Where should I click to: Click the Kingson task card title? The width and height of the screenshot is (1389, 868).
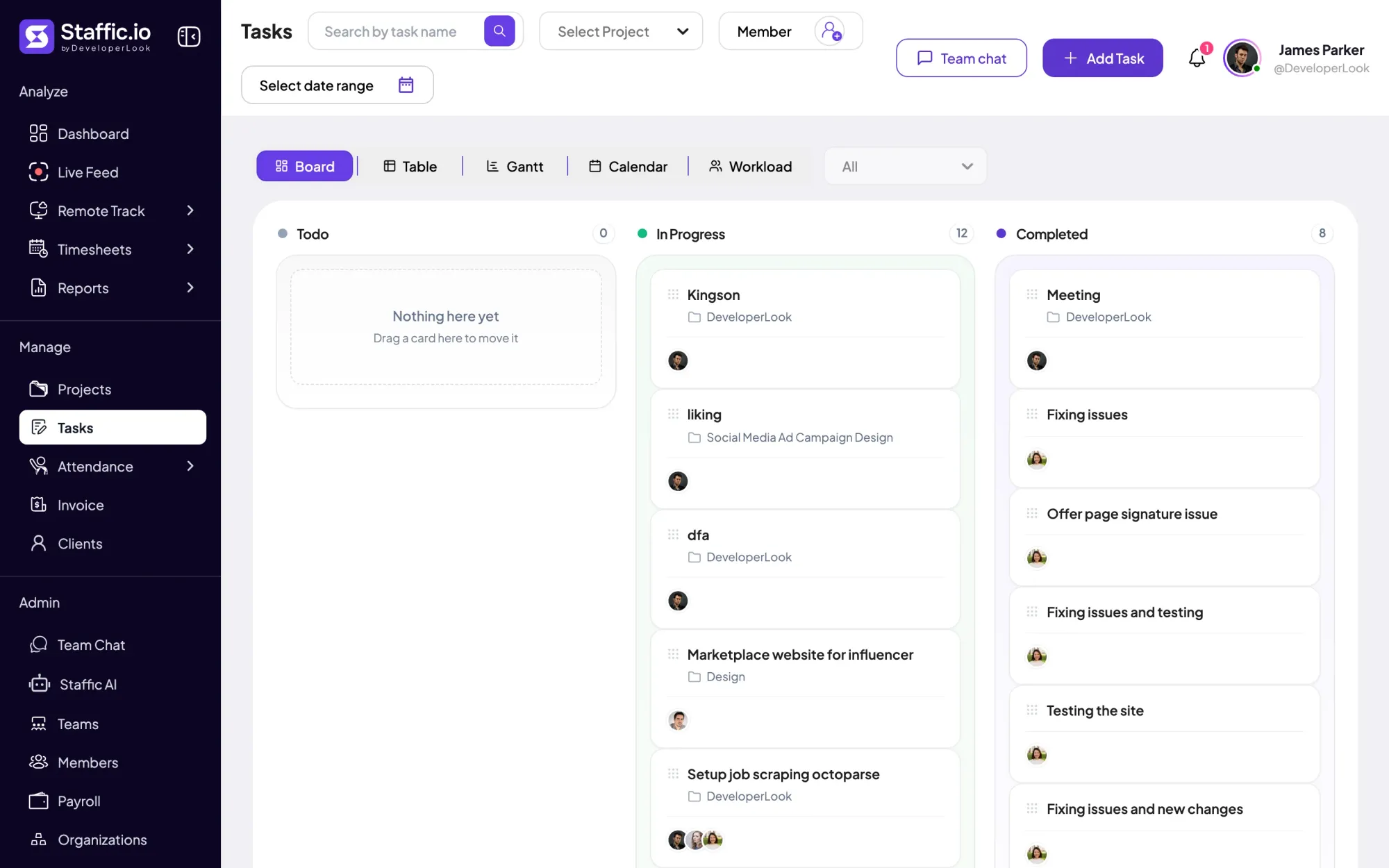coord(713,294)
